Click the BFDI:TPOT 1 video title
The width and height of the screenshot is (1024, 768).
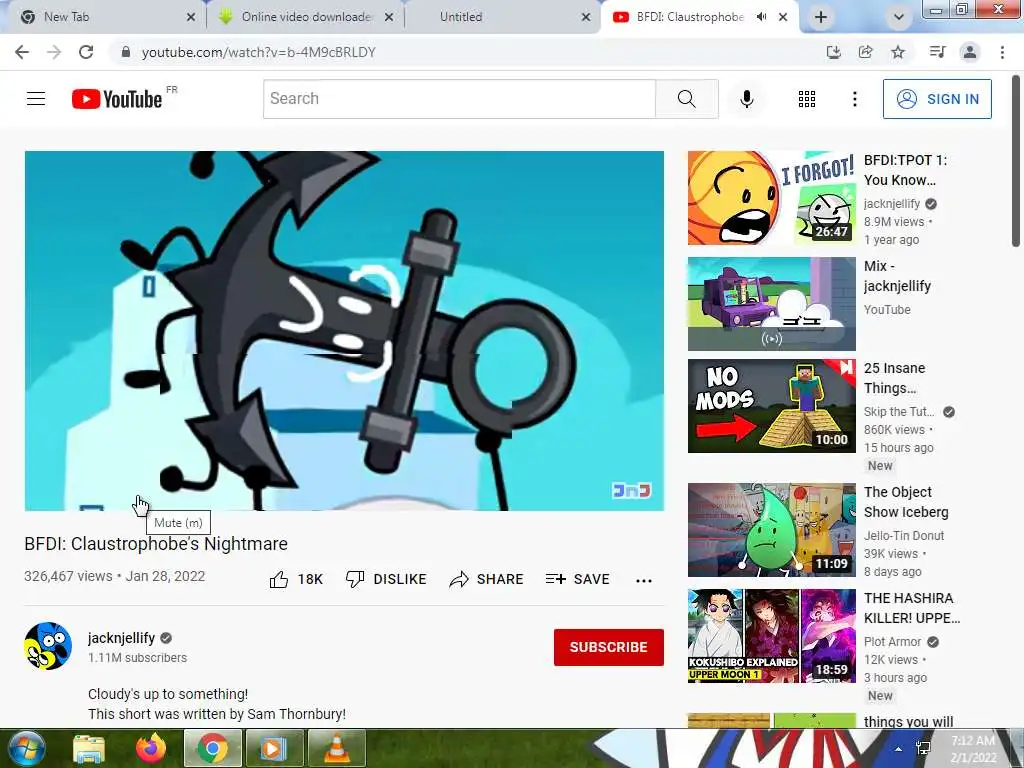[x=905, y=170]
